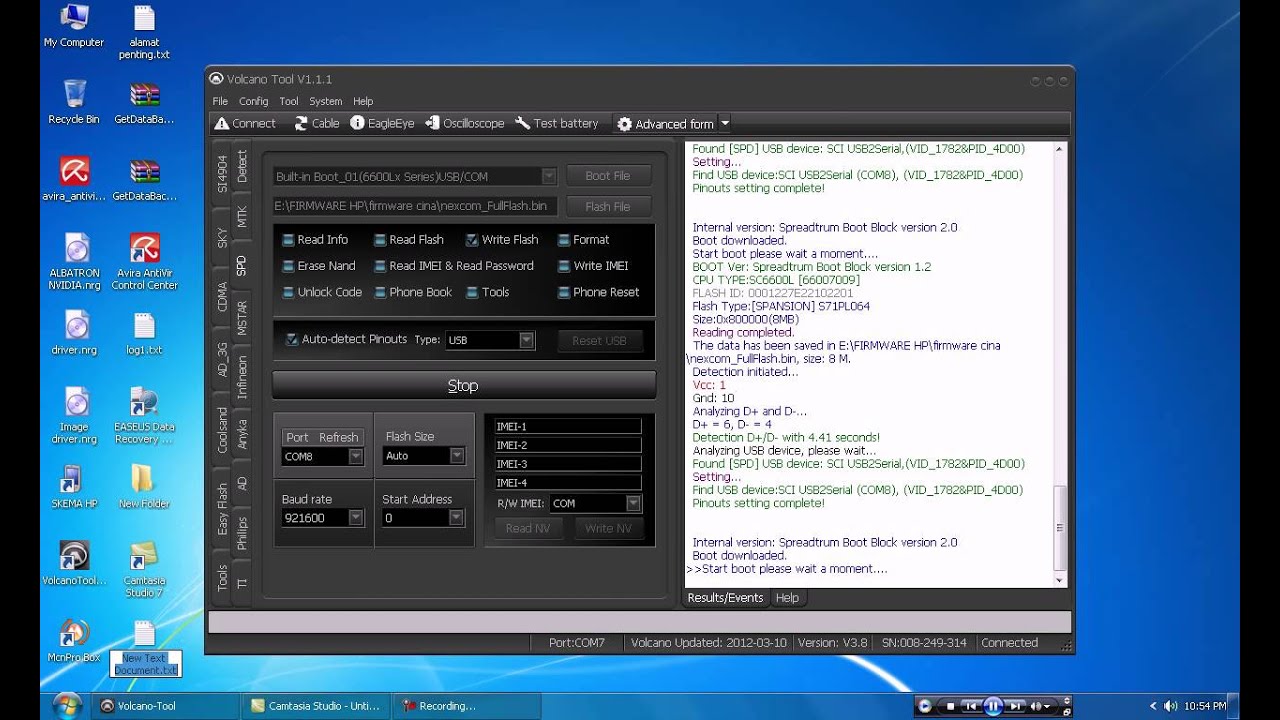The height and width of the screenshot is (720, 1280).
Task: Open the Recycle Bin icon
Action: 74,102
